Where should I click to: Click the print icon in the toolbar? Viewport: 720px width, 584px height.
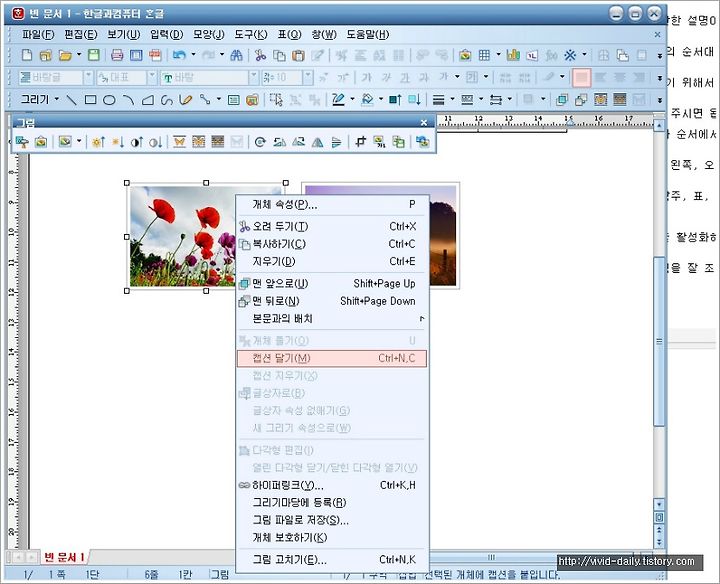[x=117, y=56]
